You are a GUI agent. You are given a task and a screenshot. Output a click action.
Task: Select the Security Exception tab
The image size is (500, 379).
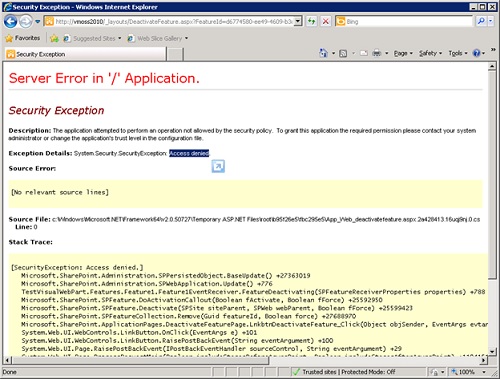pyautogui.click(x=86, y=54)
